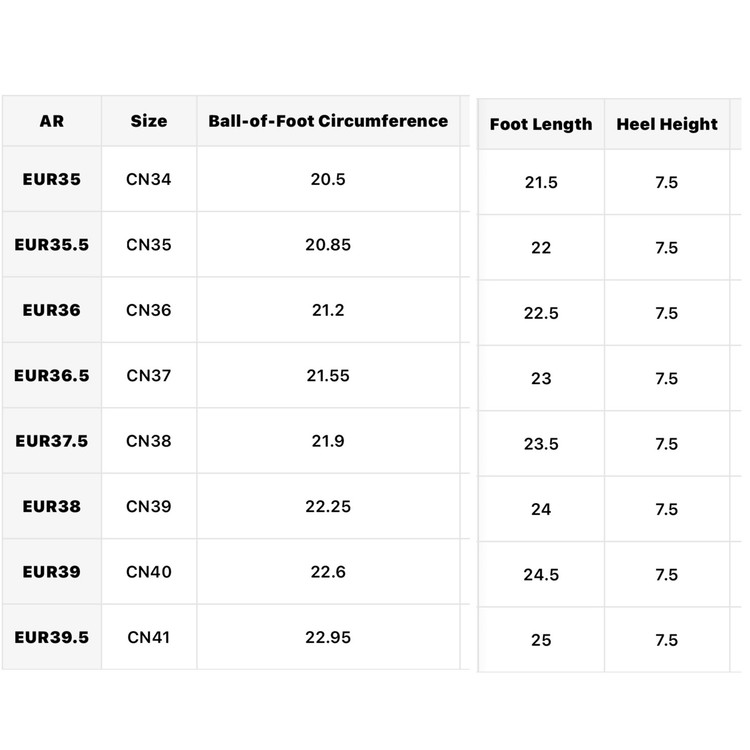Click the EUR36 size cell

tap(52, 310)
